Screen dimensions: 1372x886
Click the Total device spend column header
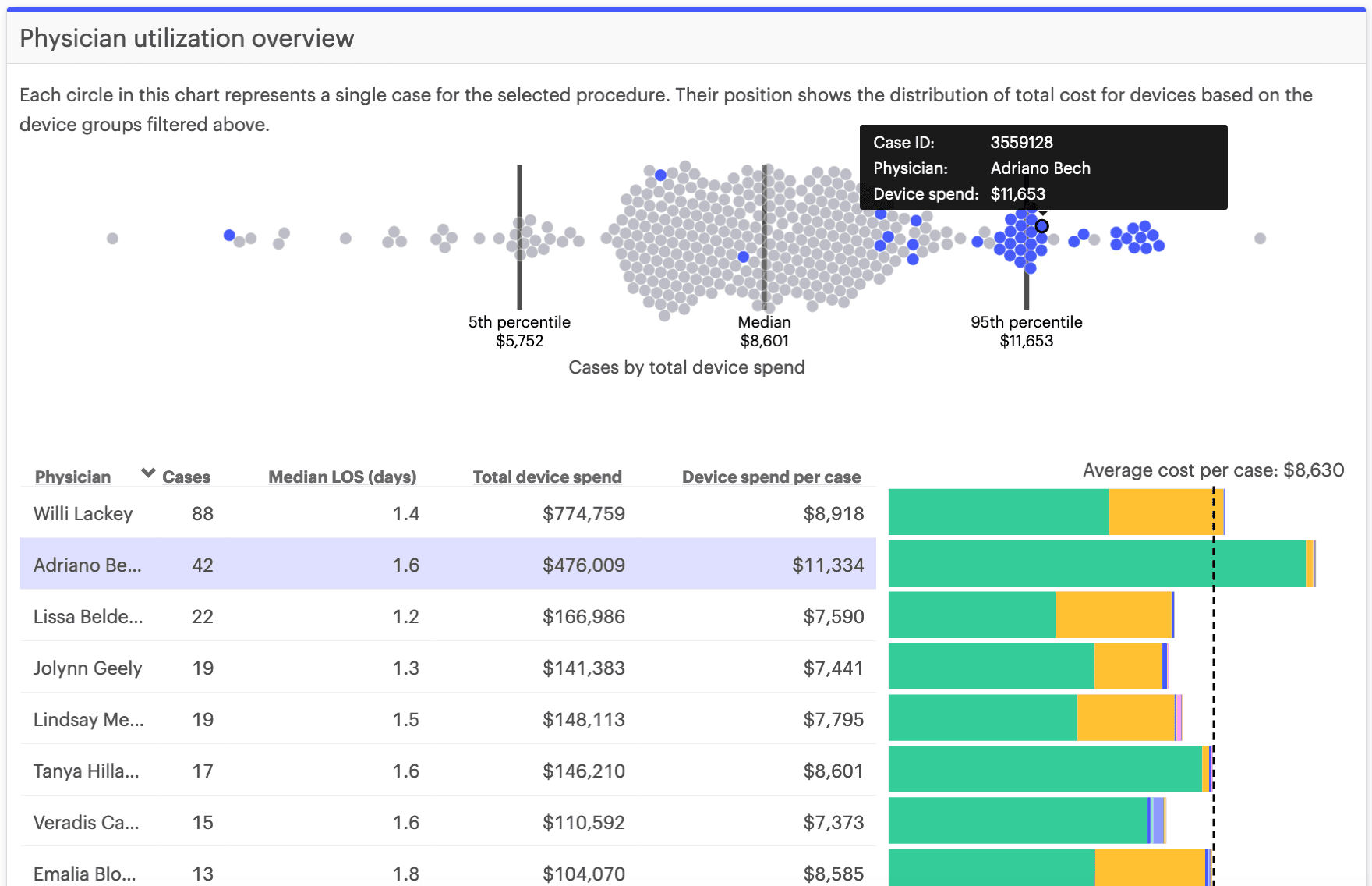pyautogui.click(x=546, y=477)
